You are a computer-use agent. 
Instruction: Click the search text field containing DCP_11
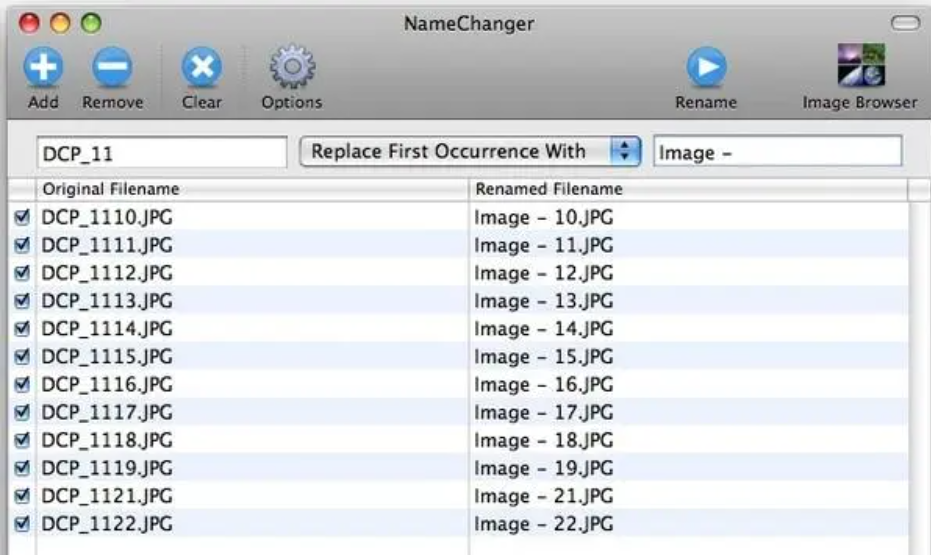pos(162,153)
